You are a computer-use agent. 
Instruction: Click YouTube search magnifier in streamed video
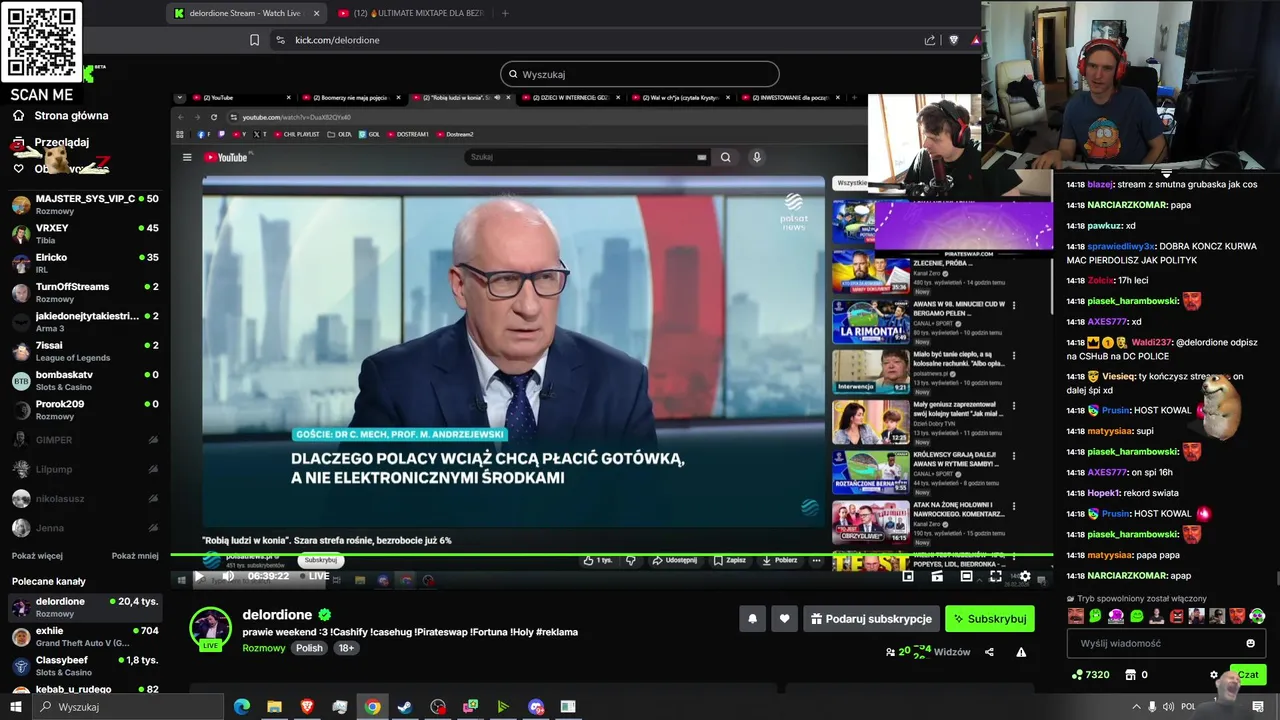tap(726, 157)
